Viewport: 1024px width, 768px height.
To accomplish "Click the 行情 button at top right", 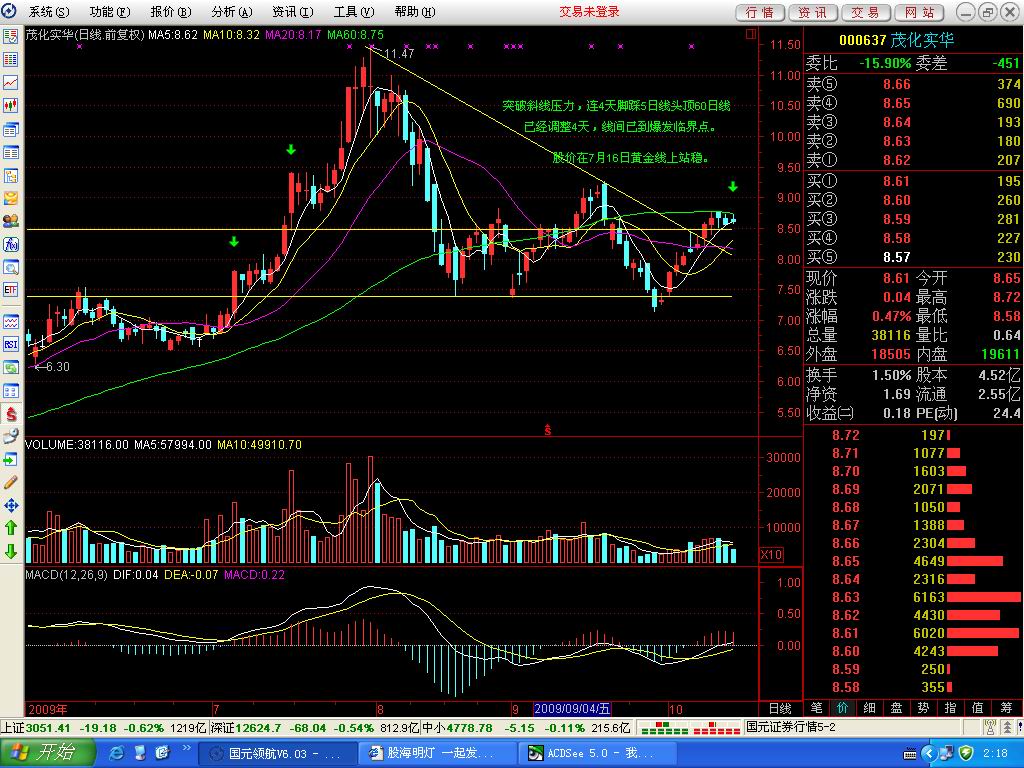I will tap(761, 12).
